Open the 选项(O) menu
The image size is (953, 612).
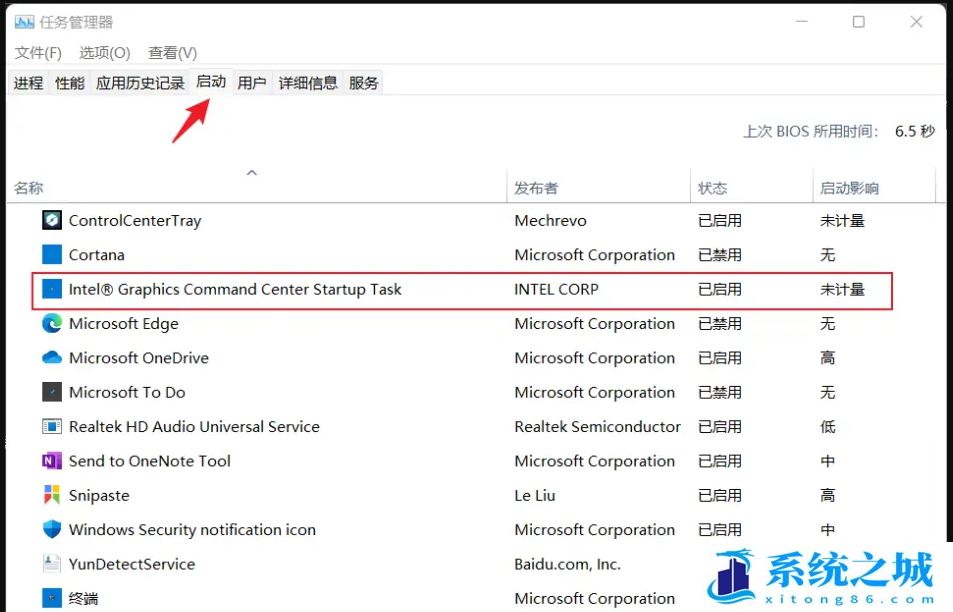point(105,53)
